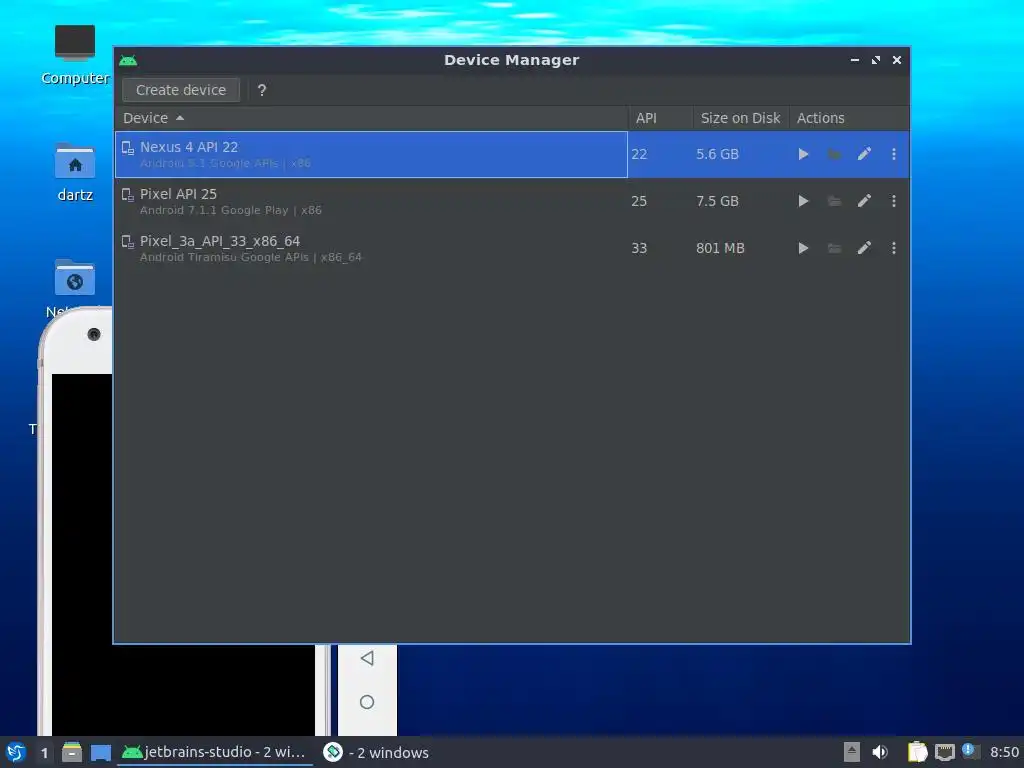This screenshot has height=768, width=1024.
Task: Open the update notifier tray icon
Action: tap(970, 752)
